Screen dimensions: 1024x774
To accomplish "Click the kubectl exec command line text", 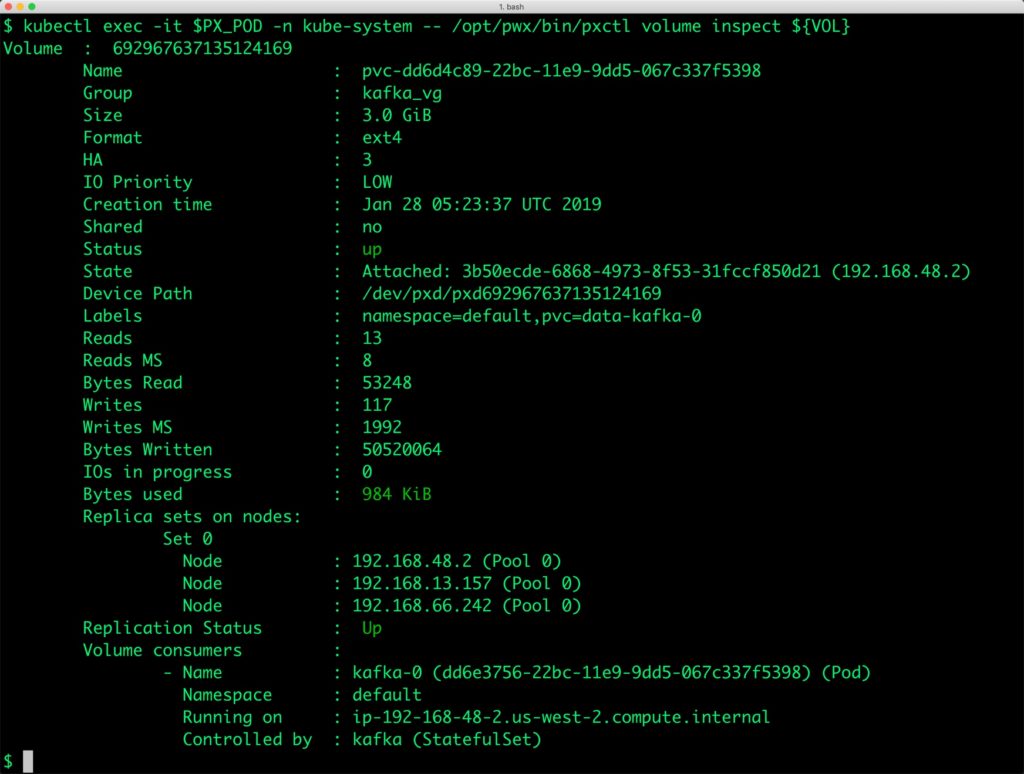I will coord(427,26).
